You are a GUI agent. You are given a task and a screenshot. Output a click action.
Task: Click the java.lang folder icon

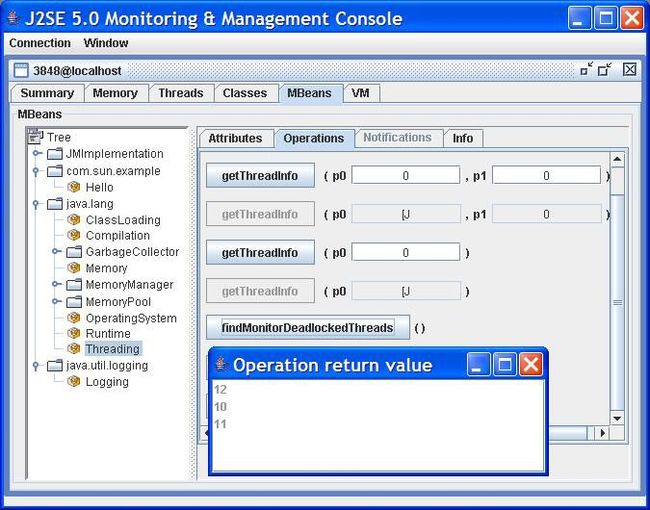coord(55,204)
